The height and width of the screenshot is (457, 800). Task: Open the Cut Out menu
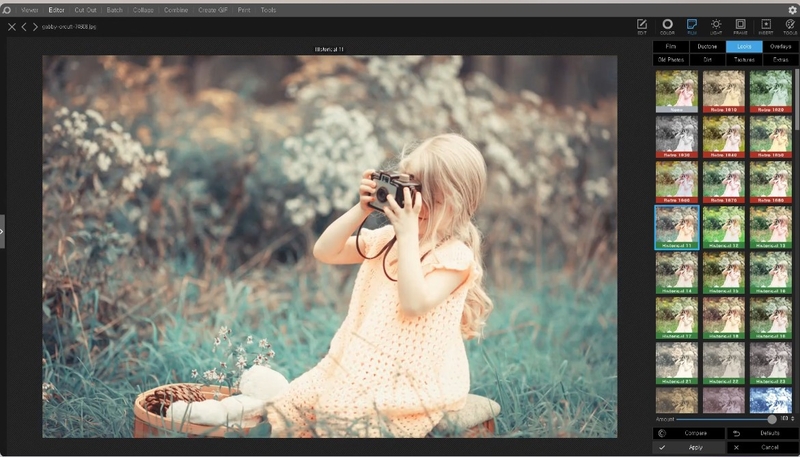click(x=85, y=9)
